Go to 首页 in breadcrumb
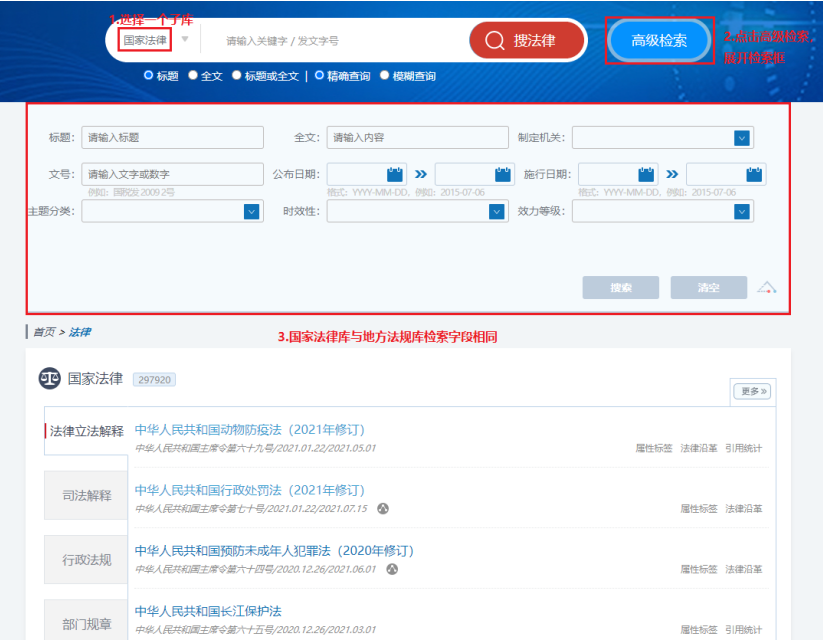Image resolution: width=823 pixels, height=642 pixels. click(44, 332)
